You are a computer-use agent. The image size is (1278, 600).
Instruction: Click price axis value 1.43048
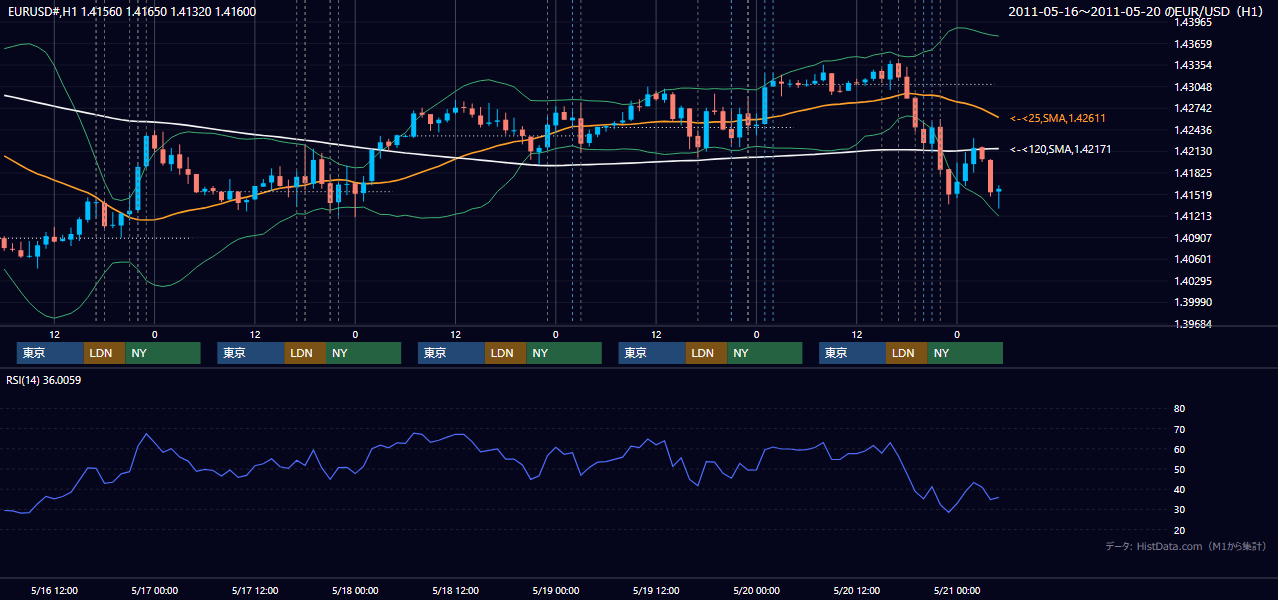tap(1193, 87)
